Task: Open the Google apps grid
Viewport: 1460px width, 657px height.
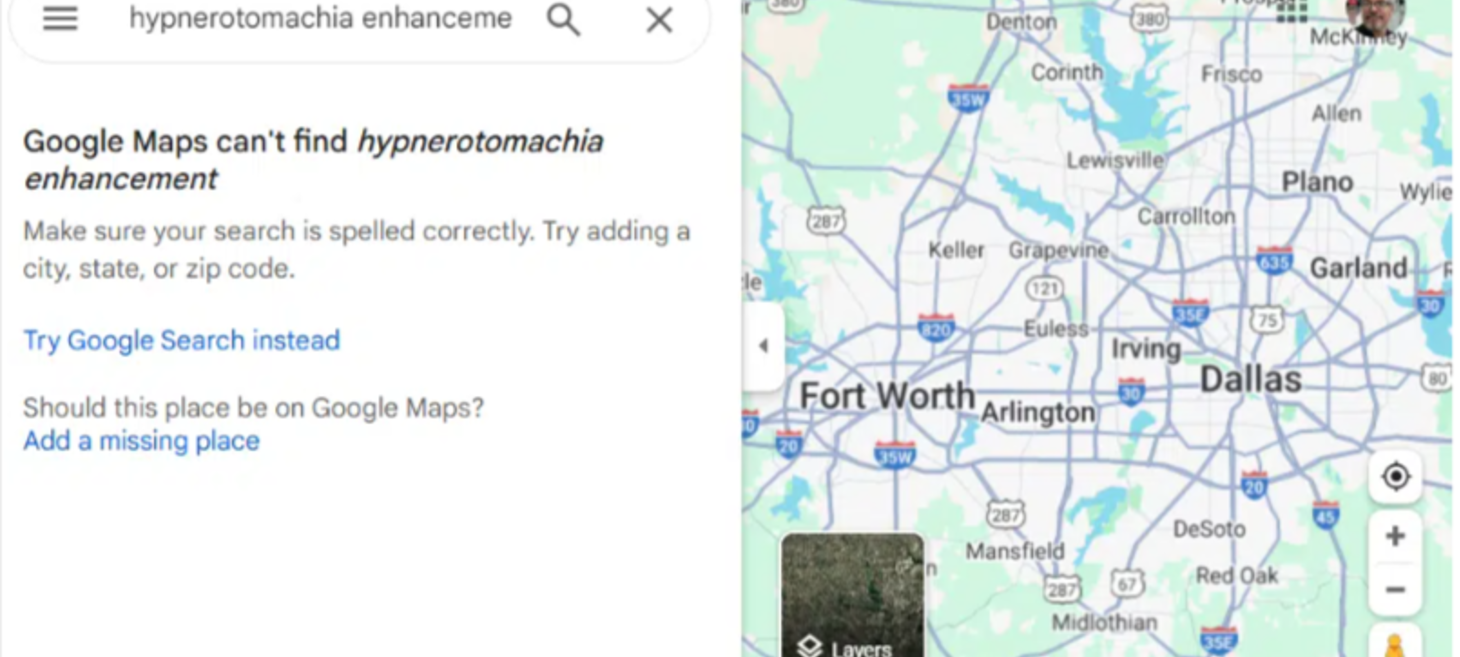Action: pyautogui.click(x=1291, y=11)
